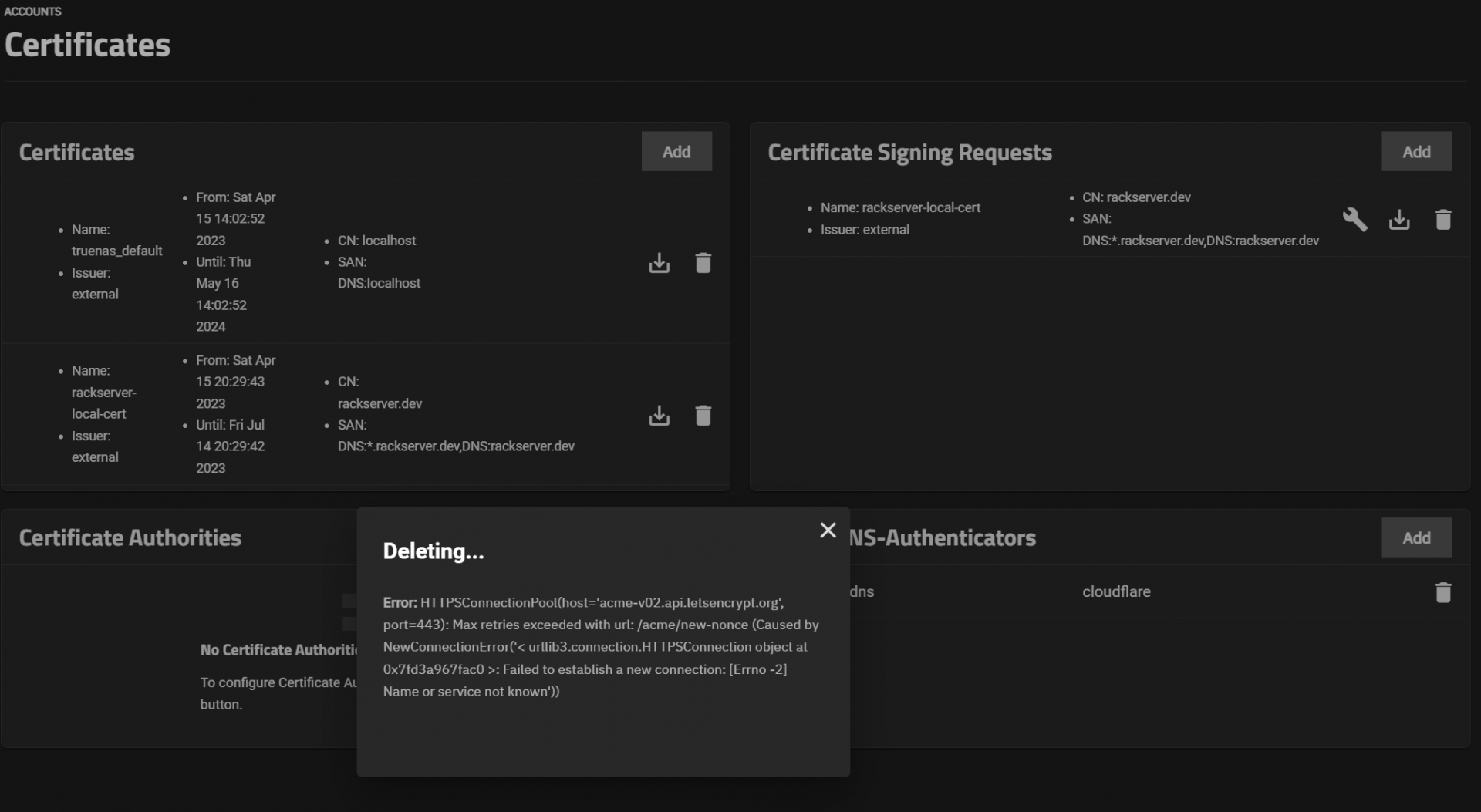Select the 'DNS:localhost' SAN value
1481x812 pixels.
[379, 283]
